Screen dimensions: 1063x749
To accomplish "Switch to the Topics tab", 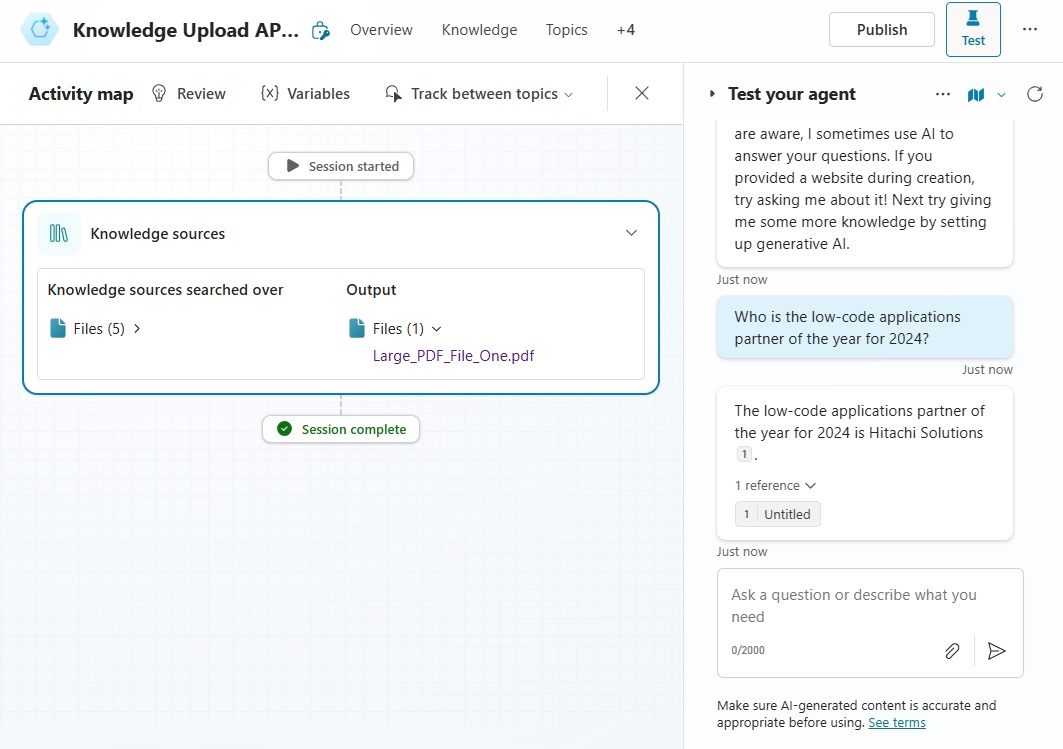I will tap(566, 30).
